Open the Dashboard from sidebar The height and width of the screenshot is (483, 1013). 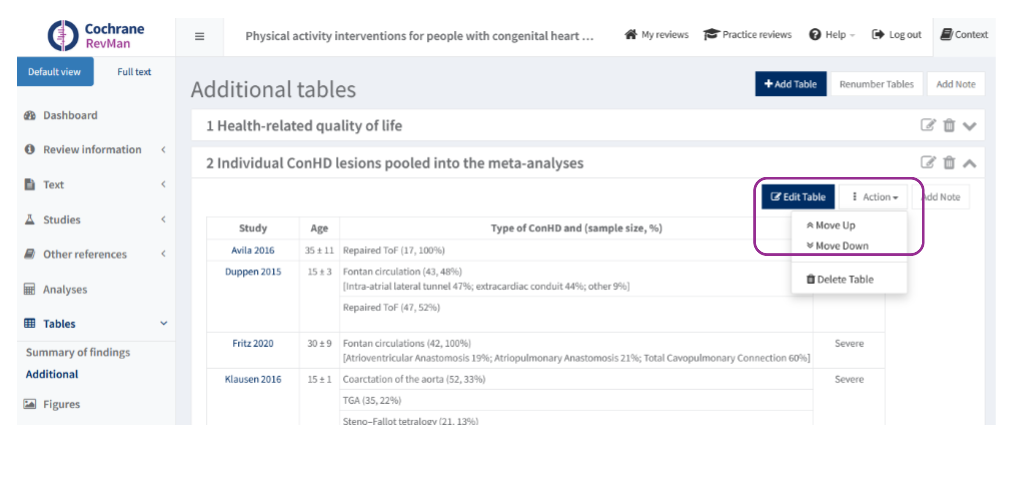[69, 115]
